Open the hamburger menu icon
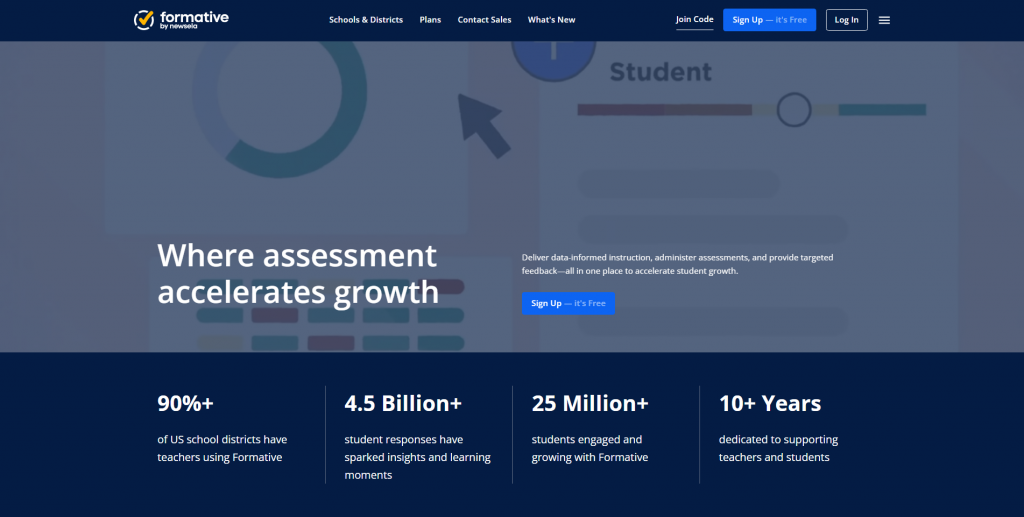 click(x=884, y=20)
